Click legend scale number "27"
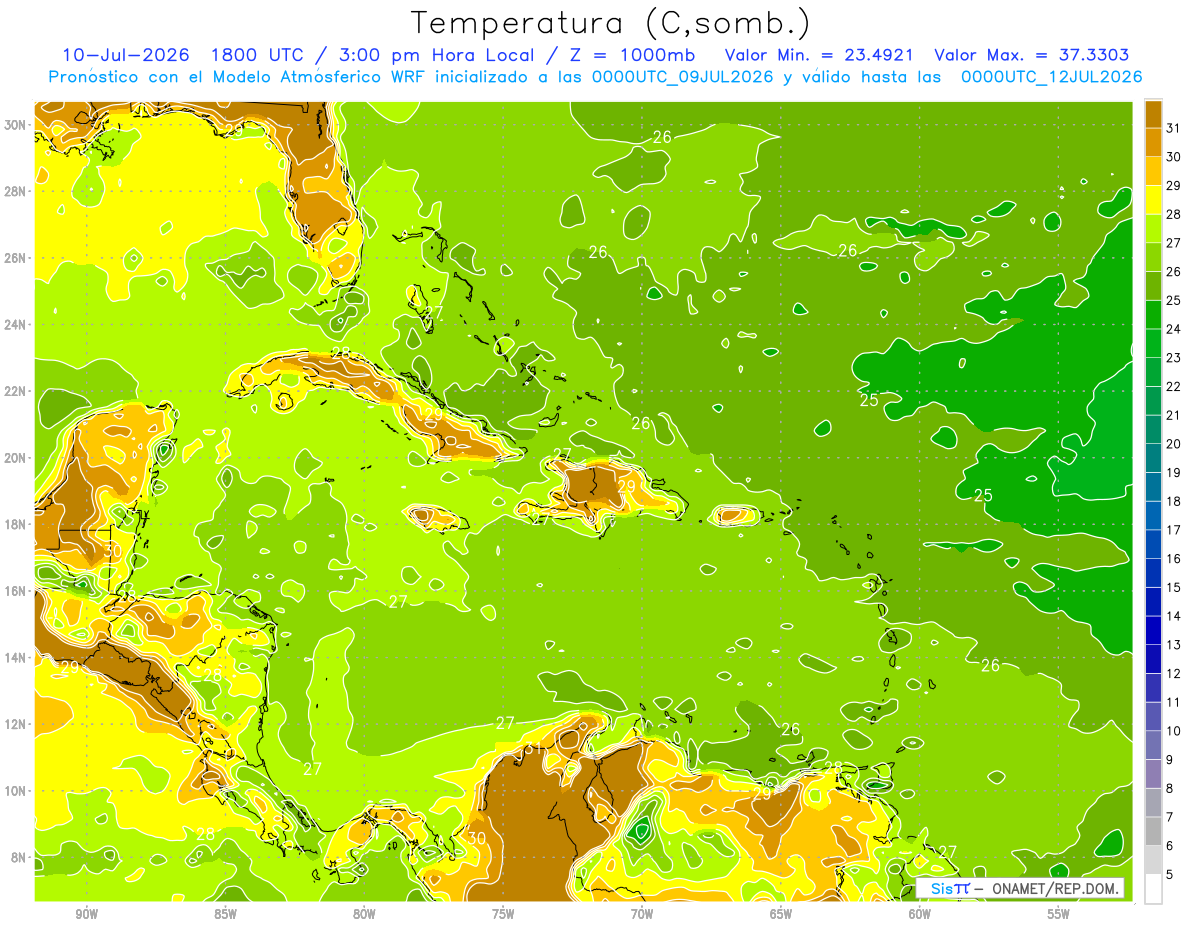This screenshot has width=1200, height=927. pyautogui.click(x=1173, y=243)
